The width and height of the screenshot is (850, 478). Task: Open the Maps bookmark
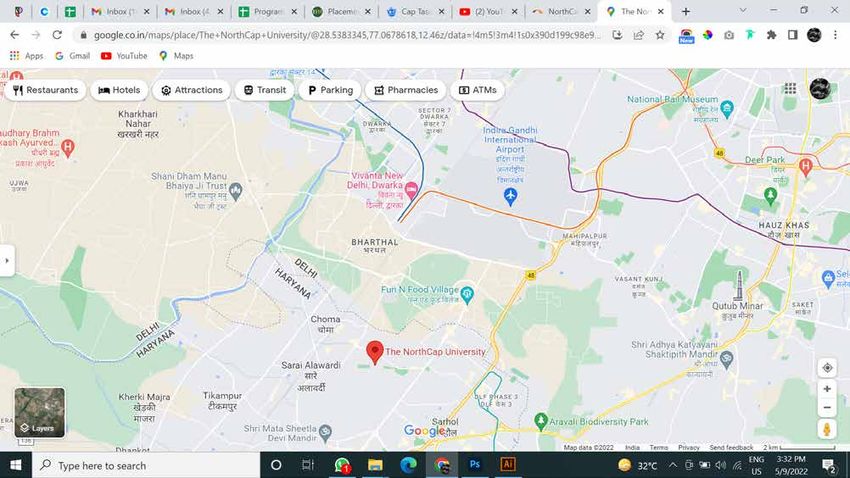pos(176,56)
